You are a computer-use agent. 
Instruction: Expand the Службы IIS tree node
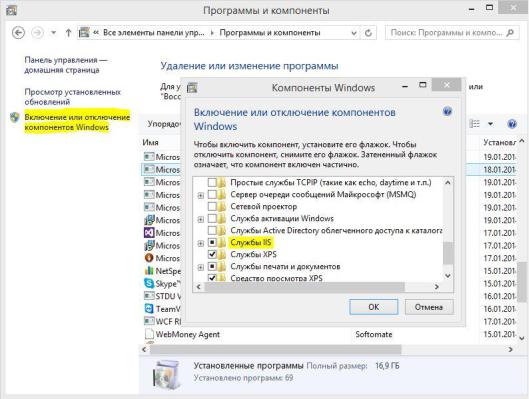coord(200,243)
